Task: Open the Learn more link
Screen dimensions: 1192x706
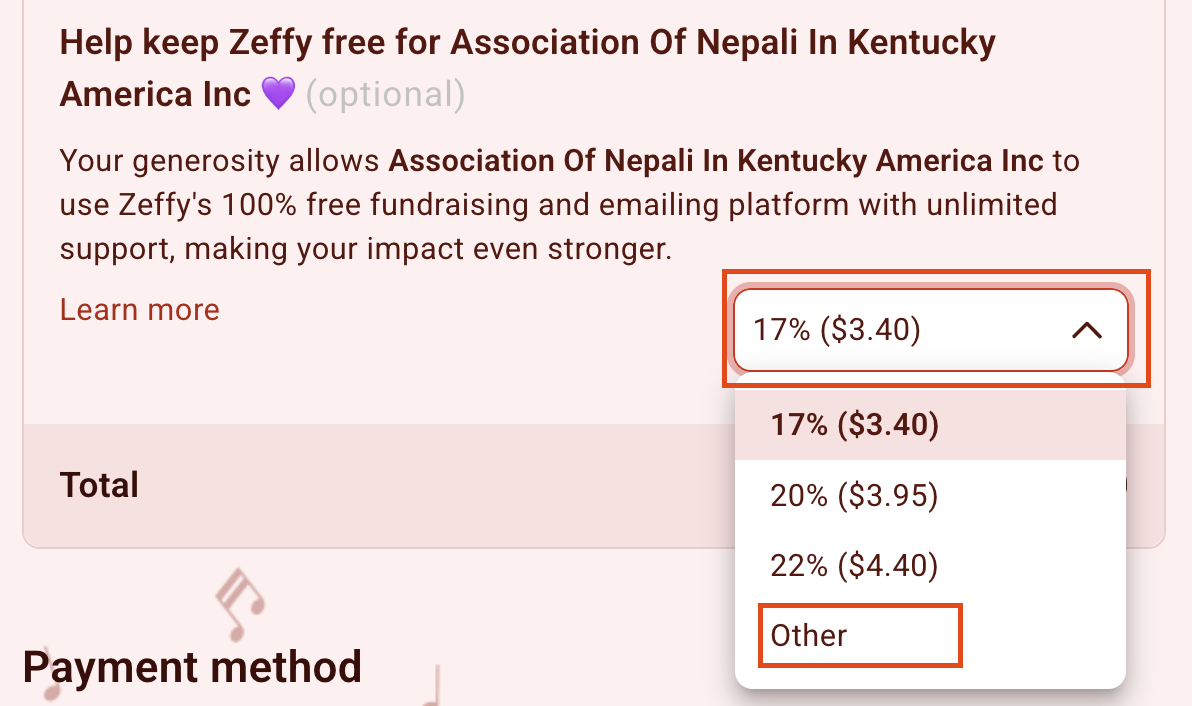Action: click(140, 310)
